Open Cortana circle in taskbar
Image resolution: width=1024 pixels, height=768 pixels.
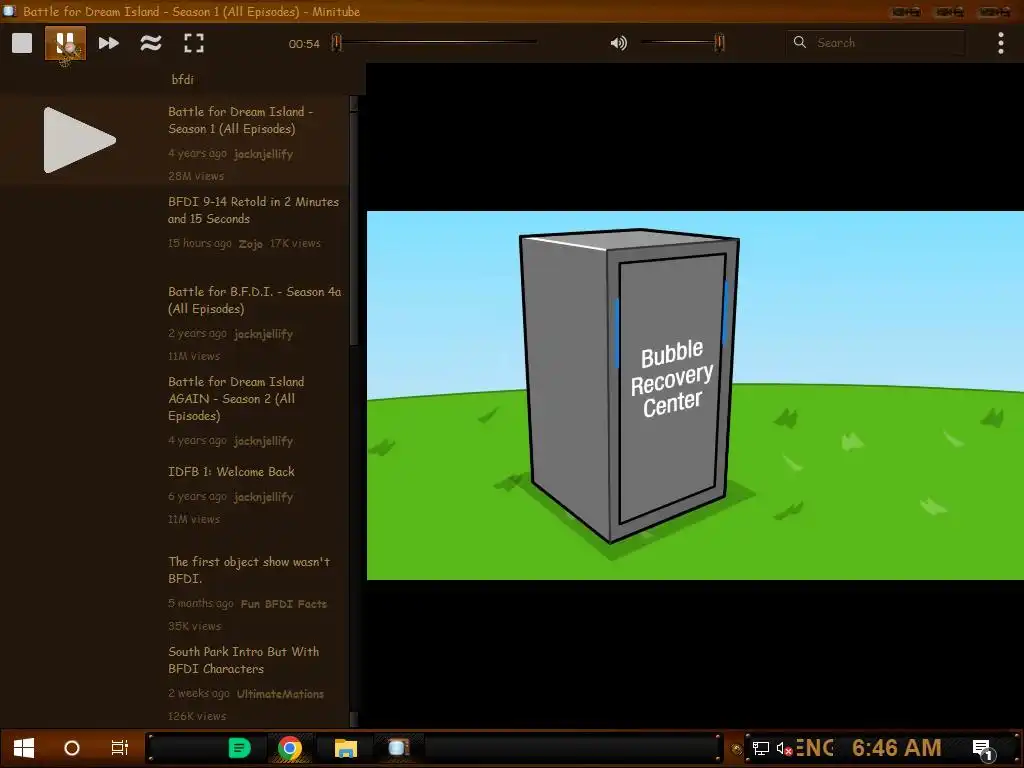click(72, 748)
